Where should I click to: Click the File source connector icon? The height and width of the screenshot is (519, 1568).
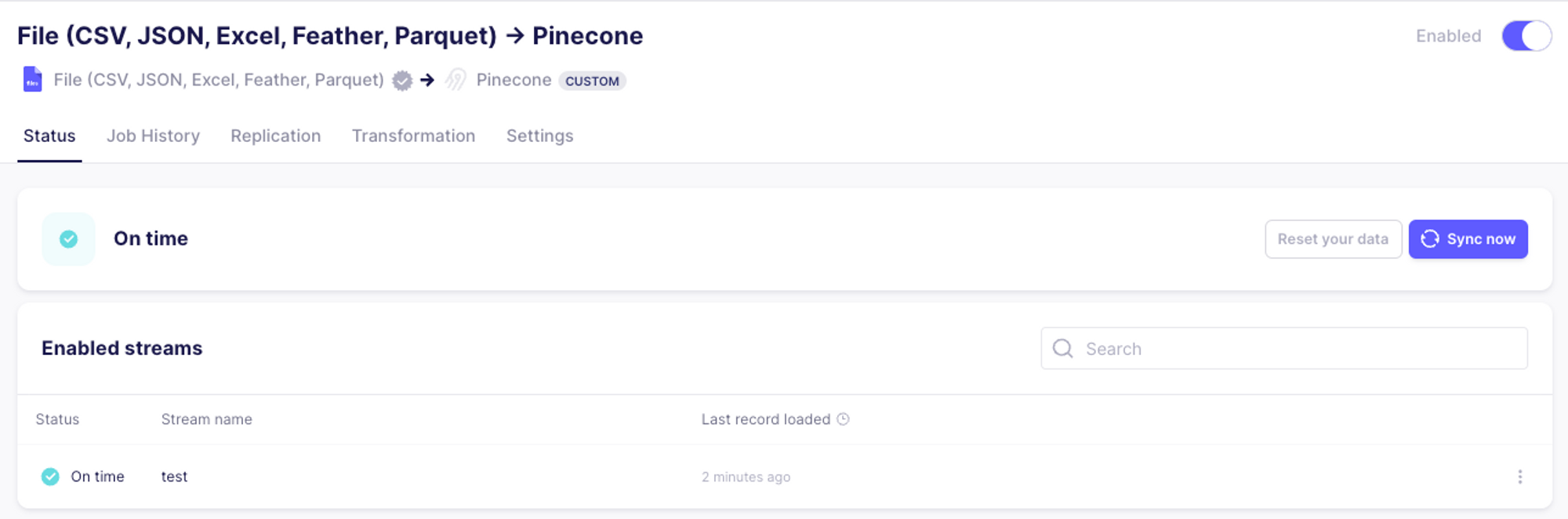(x=31, y=79)
